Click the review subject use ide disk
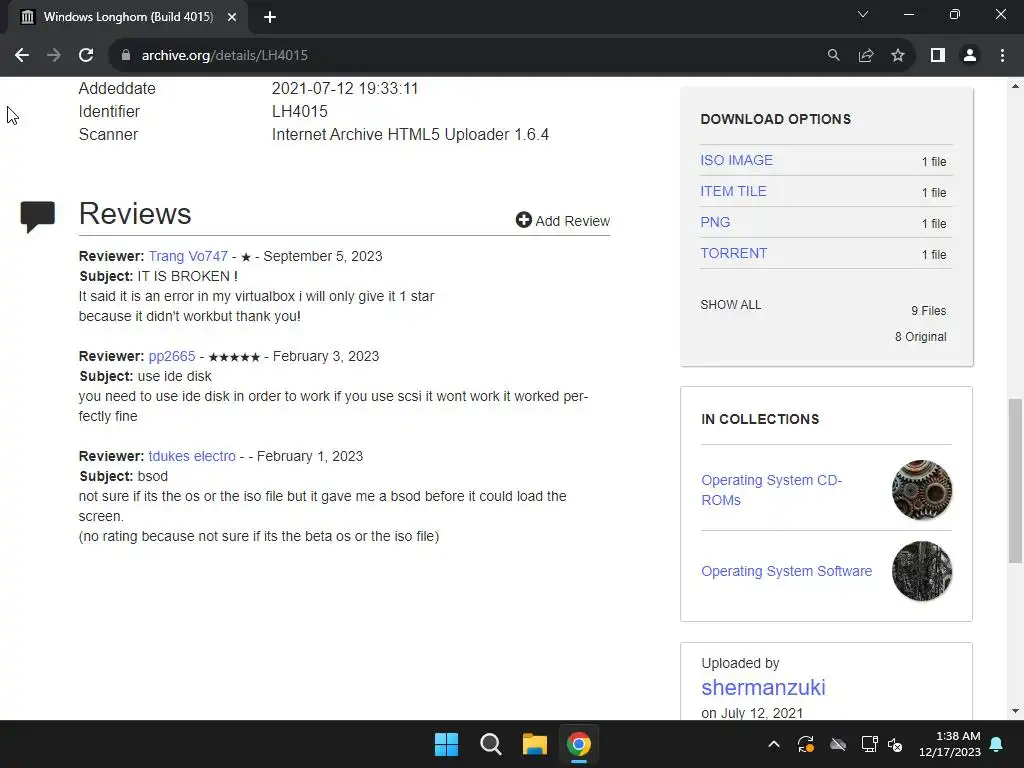1024x768 pixels. 174,376
